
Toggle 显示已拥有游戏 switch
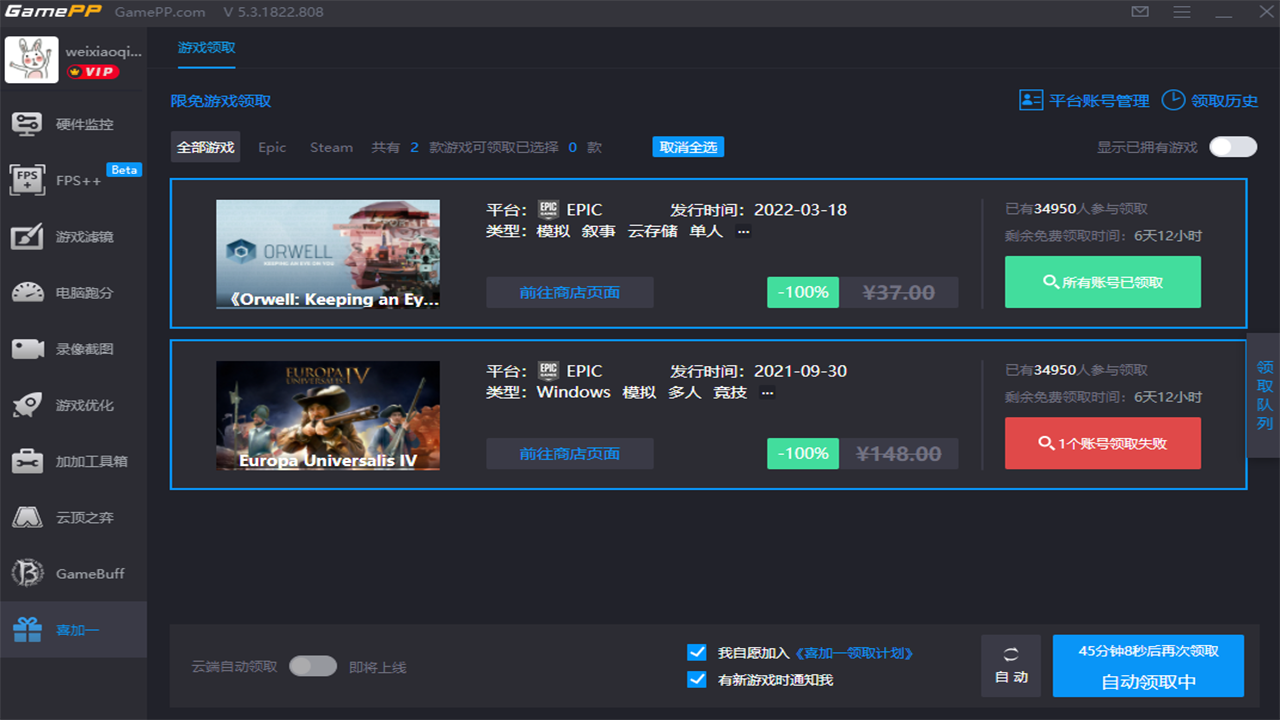[1232, 147]
